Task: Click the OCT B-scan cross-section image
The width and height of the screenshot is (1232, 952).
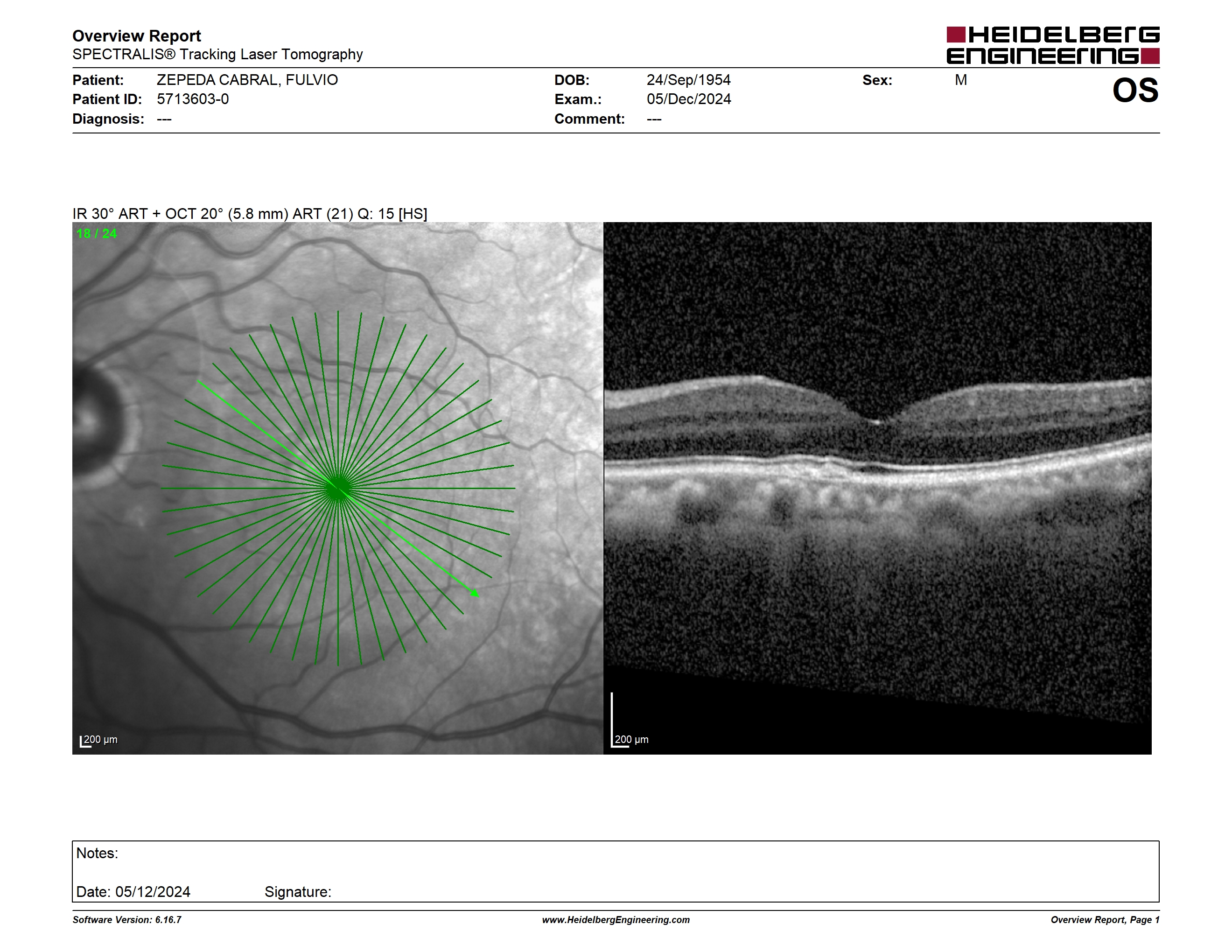Action: pos(877,488)
